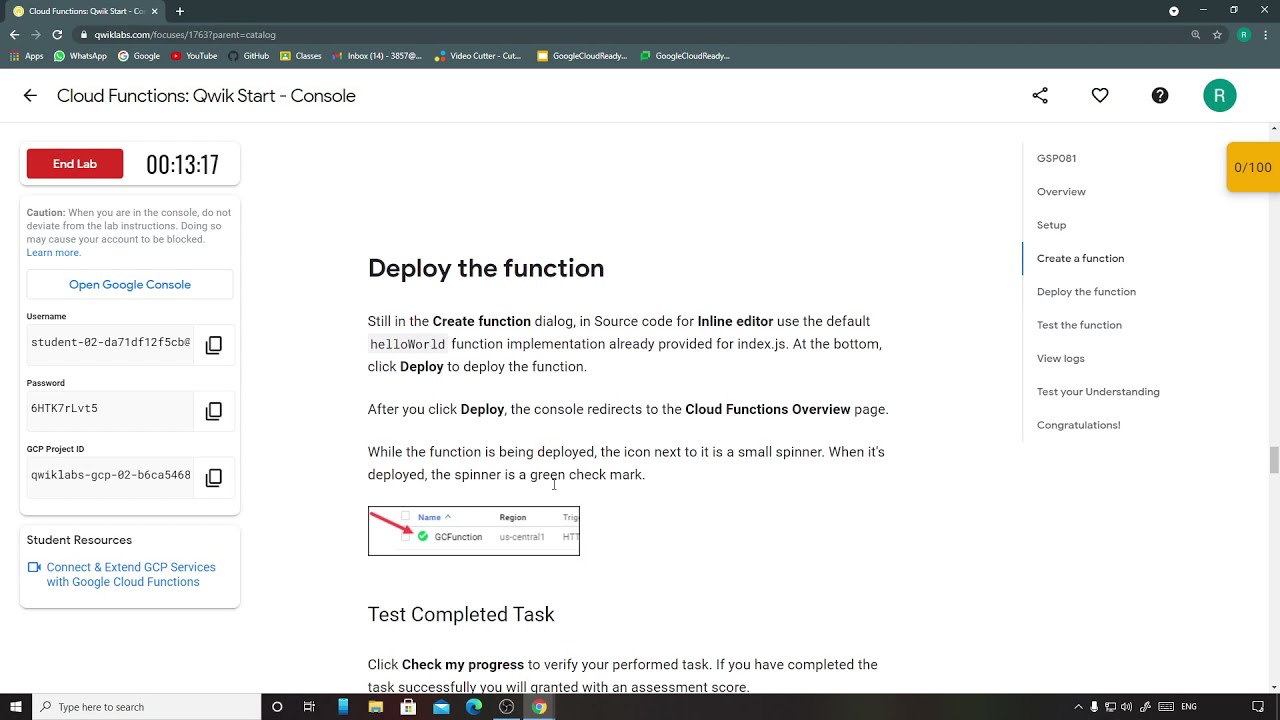Open Task View on the taskbar
This screenshot has width=1280, height=720.
click(309, 707)
